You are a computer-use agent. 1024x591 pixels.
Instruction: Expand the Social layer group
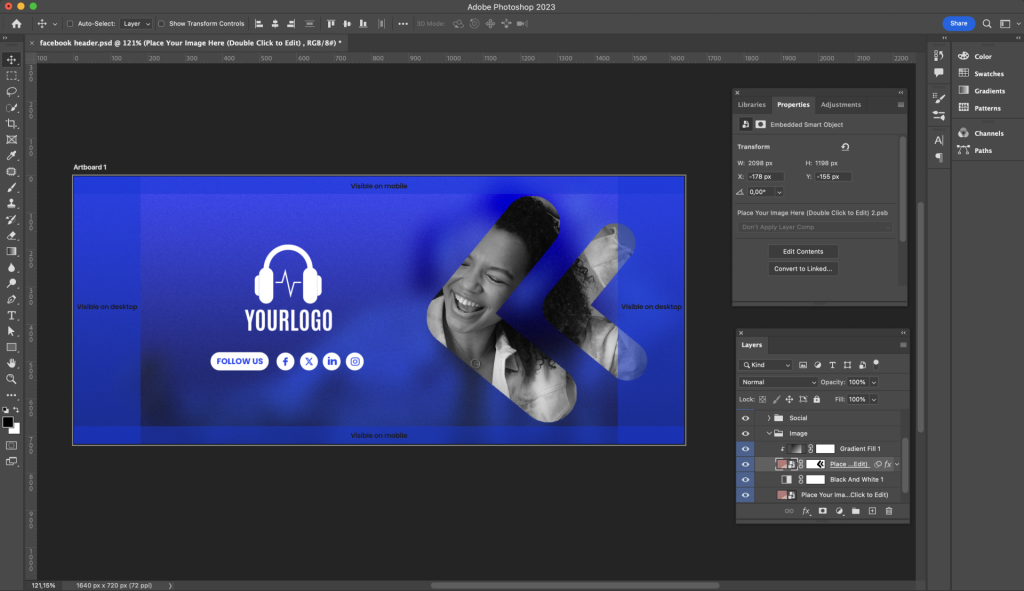pos(768,418)
